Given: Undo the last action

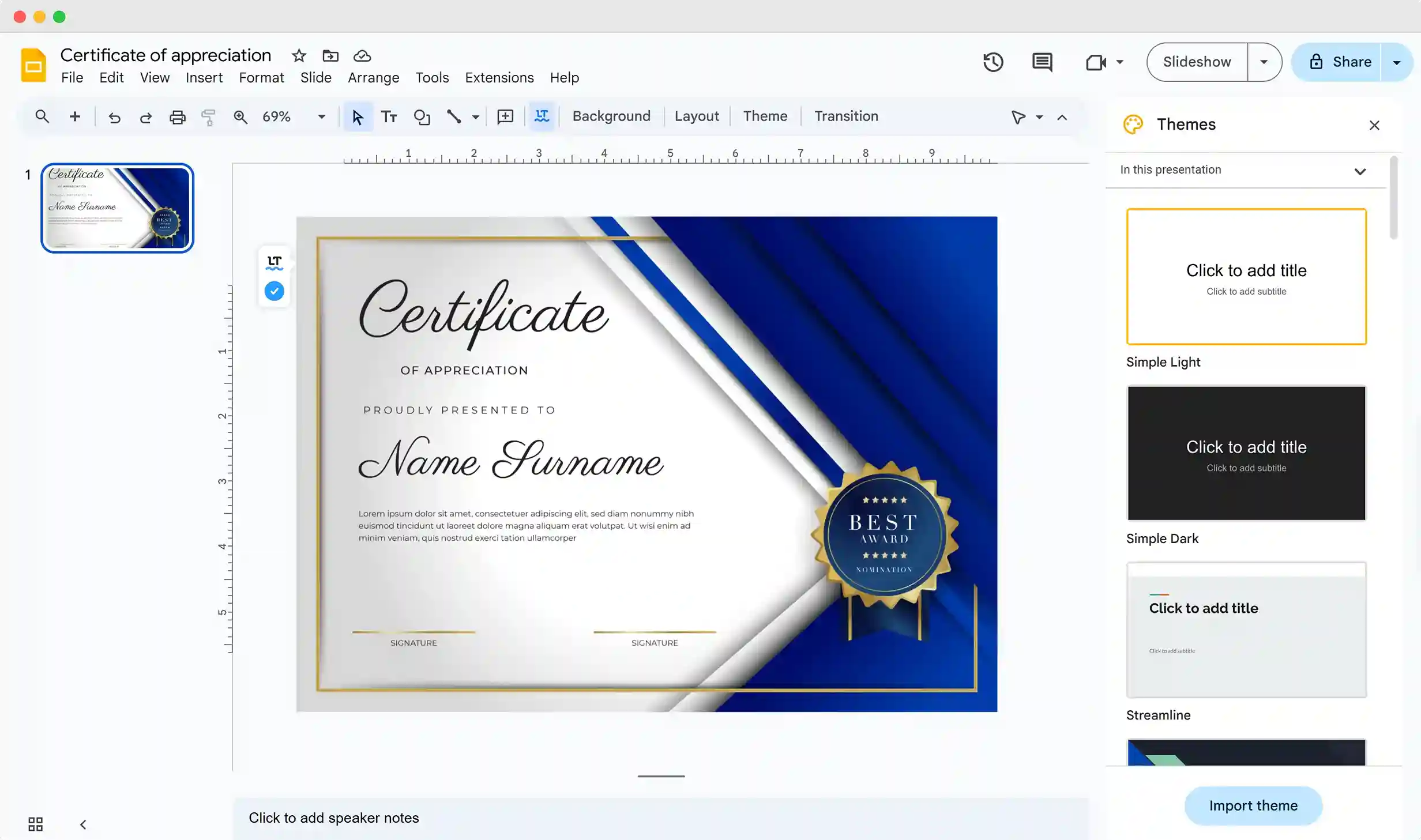Looking at the screenshot, I should pyautogui.click(x=114, y=116).
